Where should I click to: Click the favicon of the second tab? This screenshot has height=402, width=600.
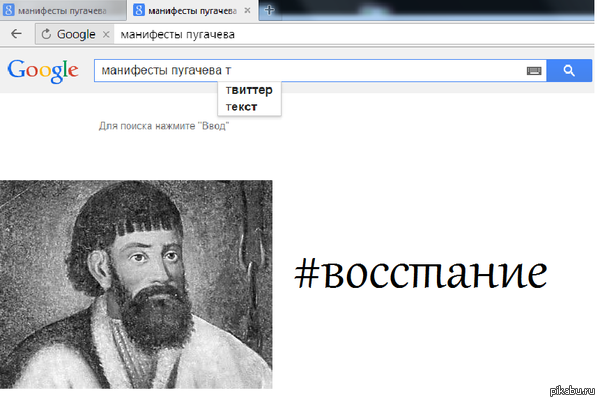click(138, 10)
